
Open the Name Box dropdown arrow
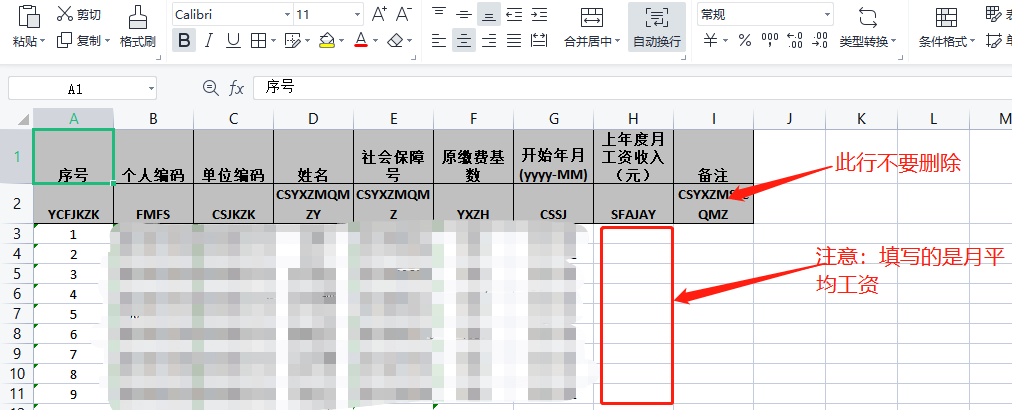pyautogui.click(x=150, y=89)
